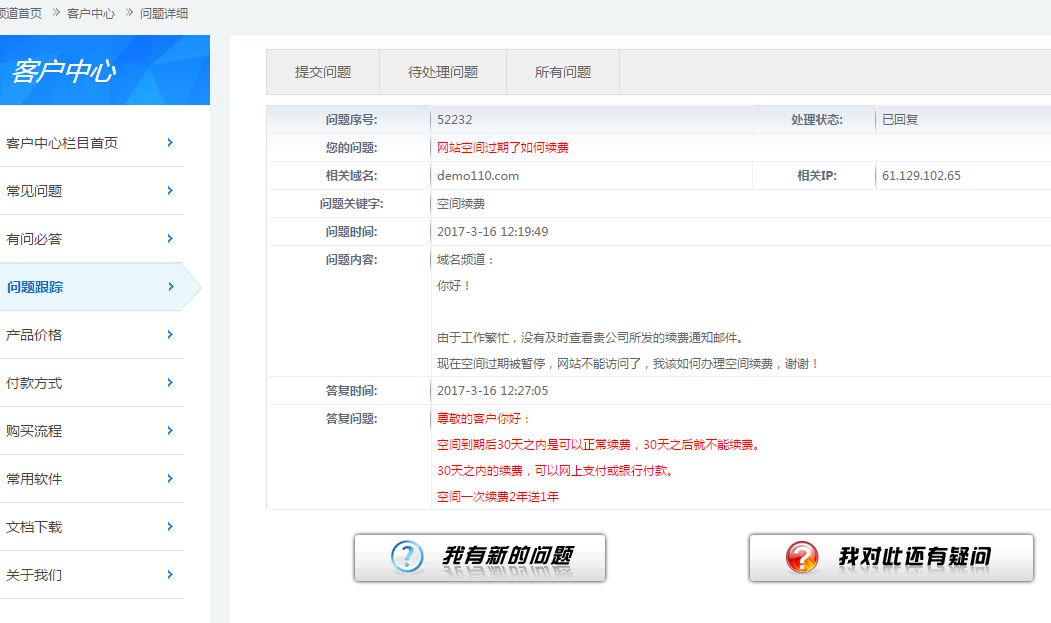Click the red question mark icon

(802, 557)
